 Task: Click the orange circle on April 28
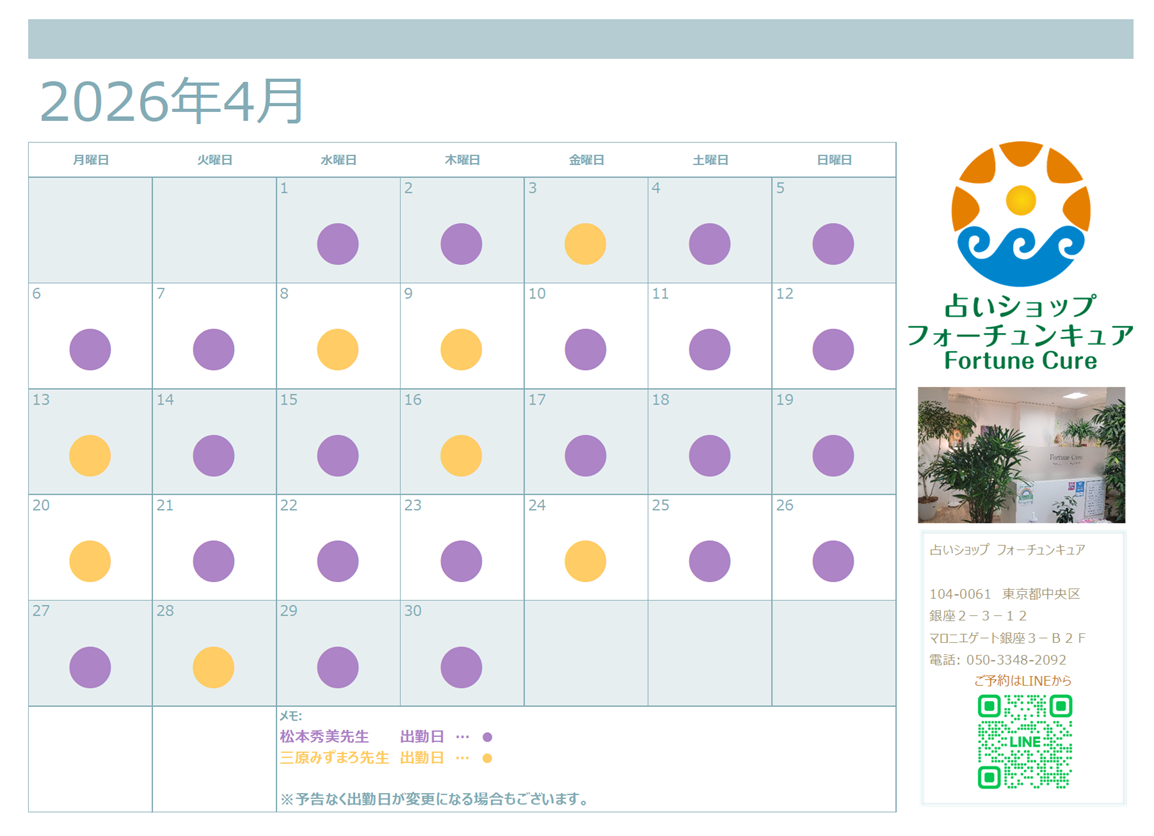[213, 667]
